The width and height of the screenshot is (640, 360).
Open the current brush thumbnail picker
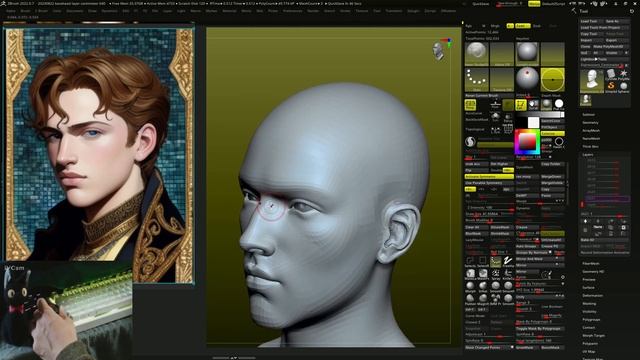476,54
